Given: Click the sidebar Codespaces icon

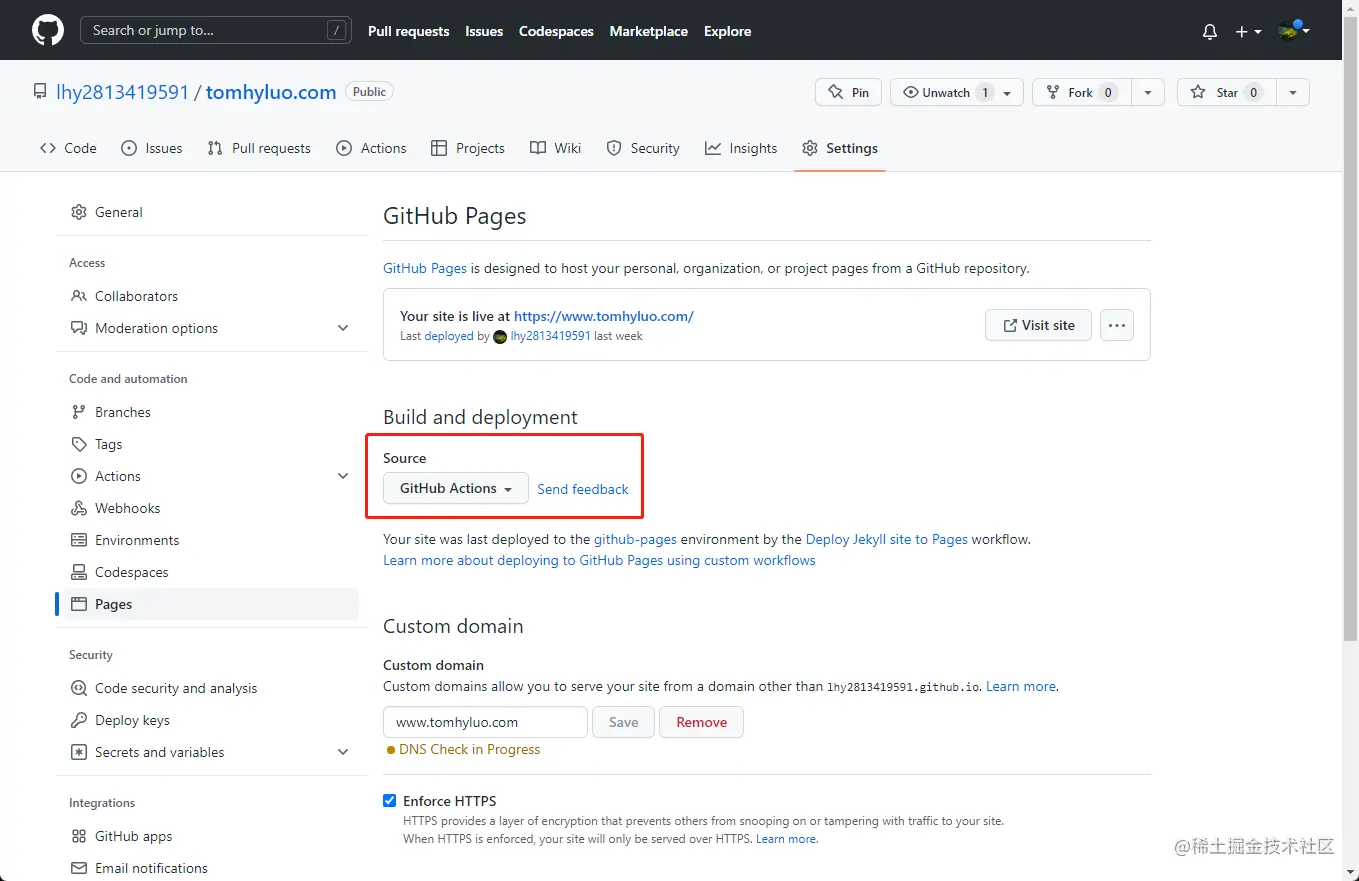Looking at the screenshot, I should coord(79,572).
